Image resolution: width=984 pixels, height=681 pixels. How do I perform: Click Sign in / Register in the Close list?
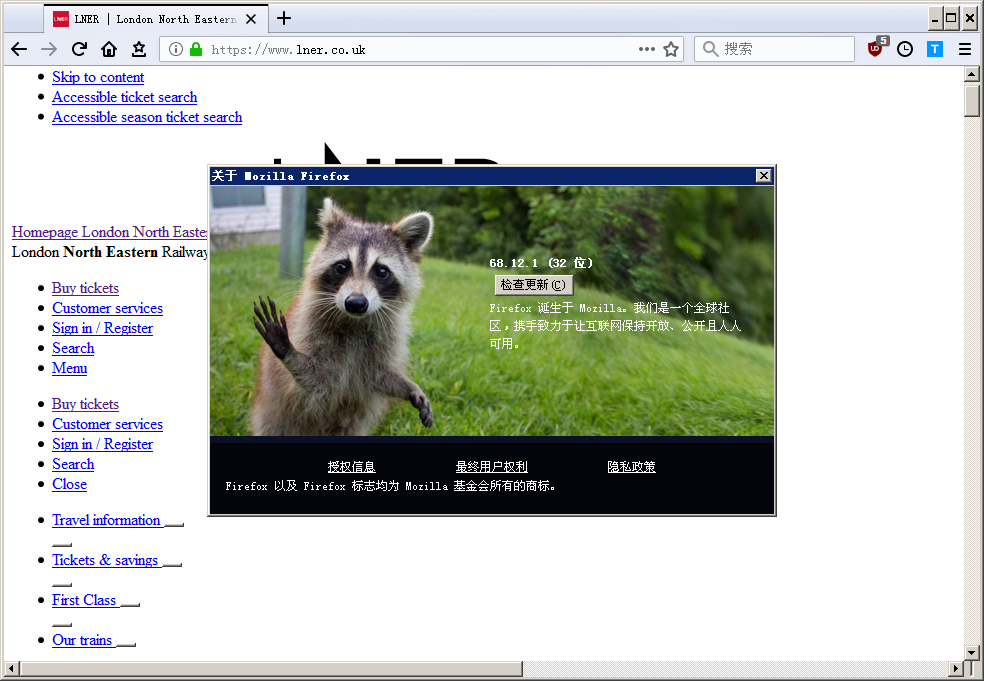(x=102, y=444)
